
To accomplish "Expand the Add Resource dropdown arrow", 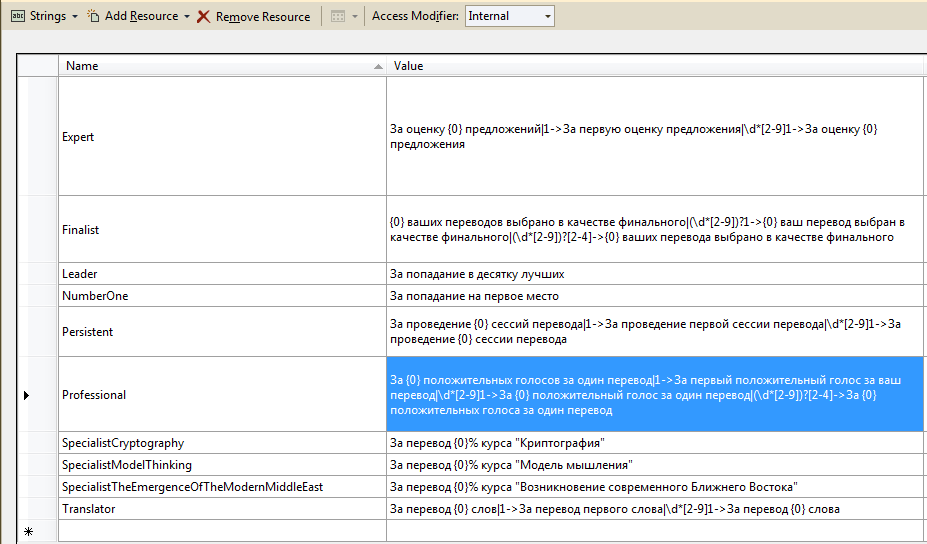I will (187, 16).
